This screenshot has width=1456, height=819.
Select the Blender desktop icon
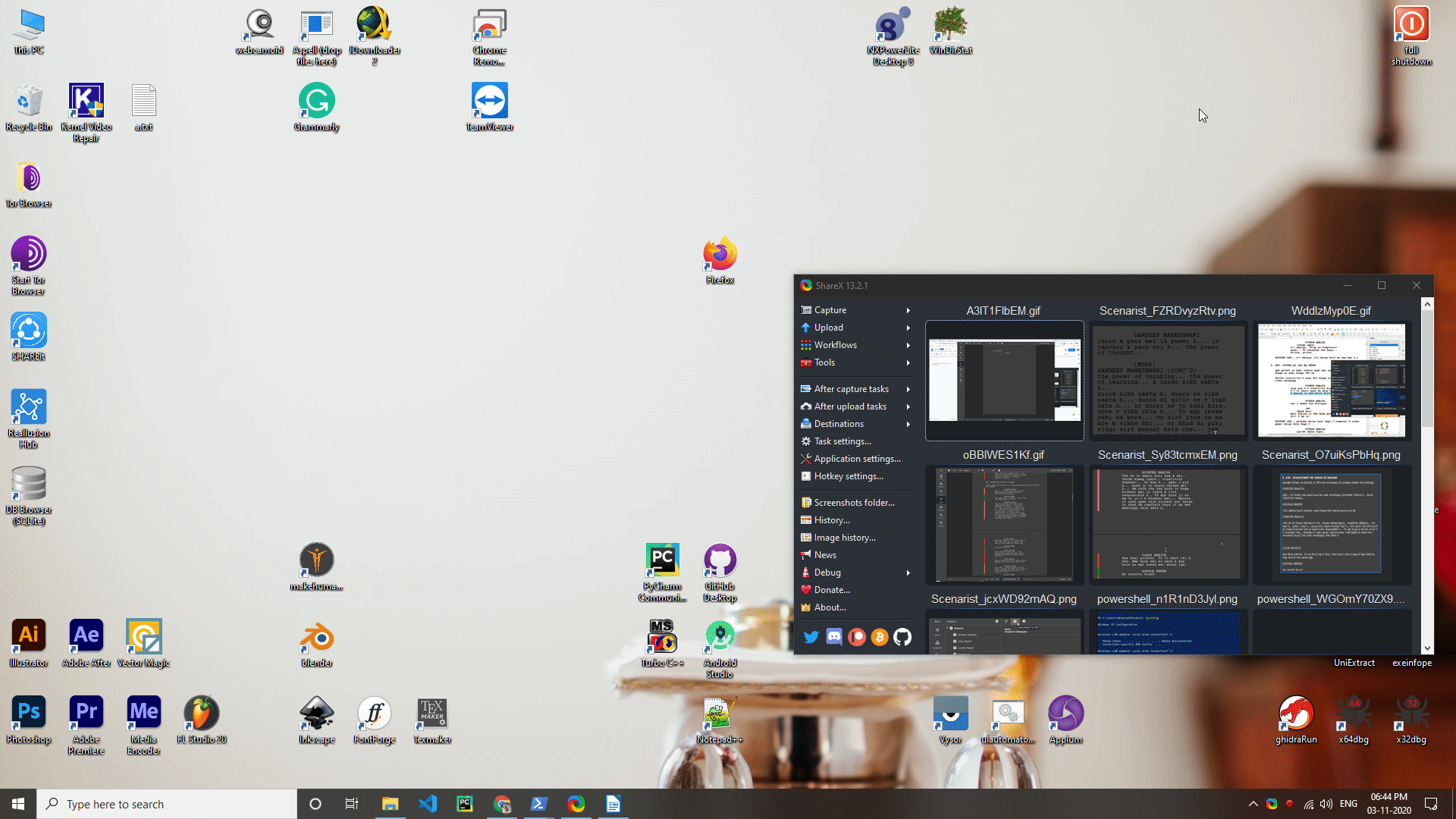pyautogui.click(x=316, y=639)
